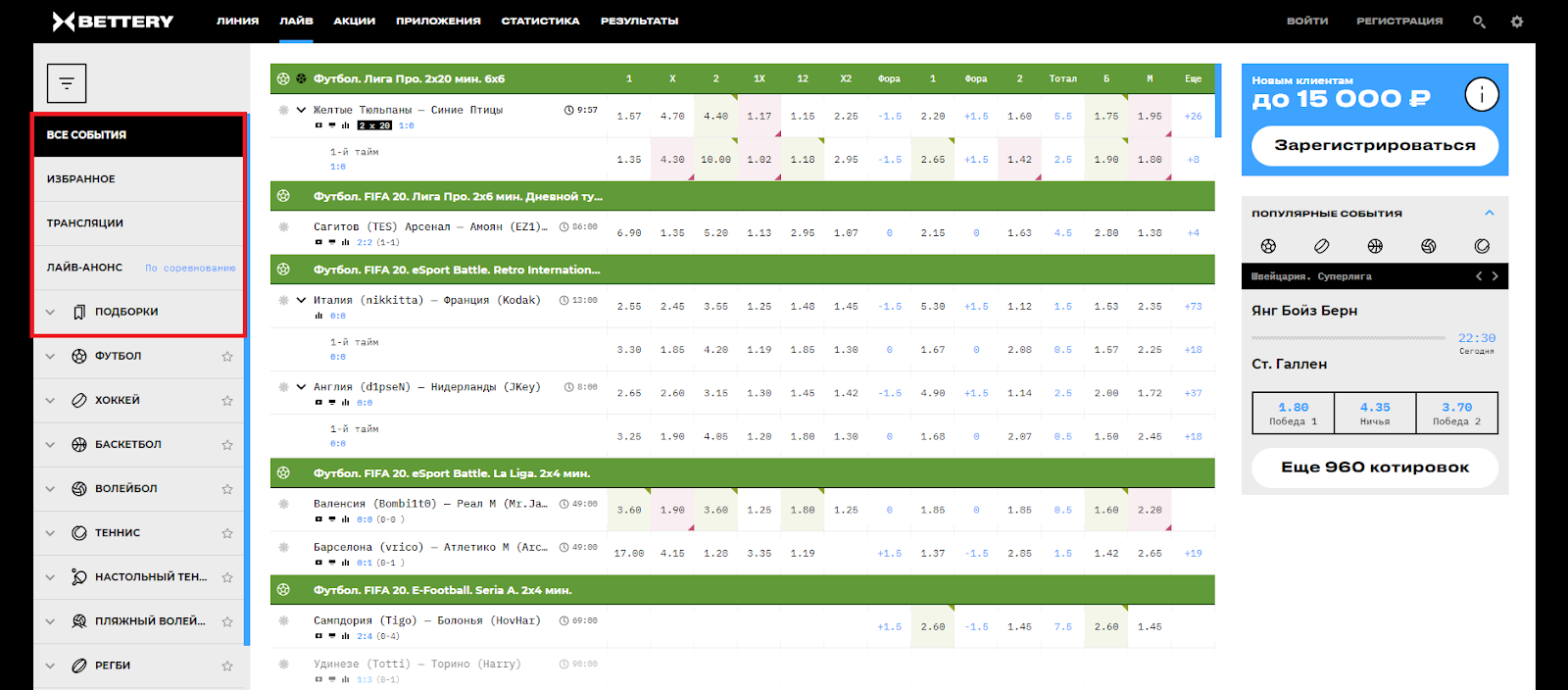Click the search magnifier icon in header
The height and width of the screenshot is (690, 1568).
[1479, 22]
